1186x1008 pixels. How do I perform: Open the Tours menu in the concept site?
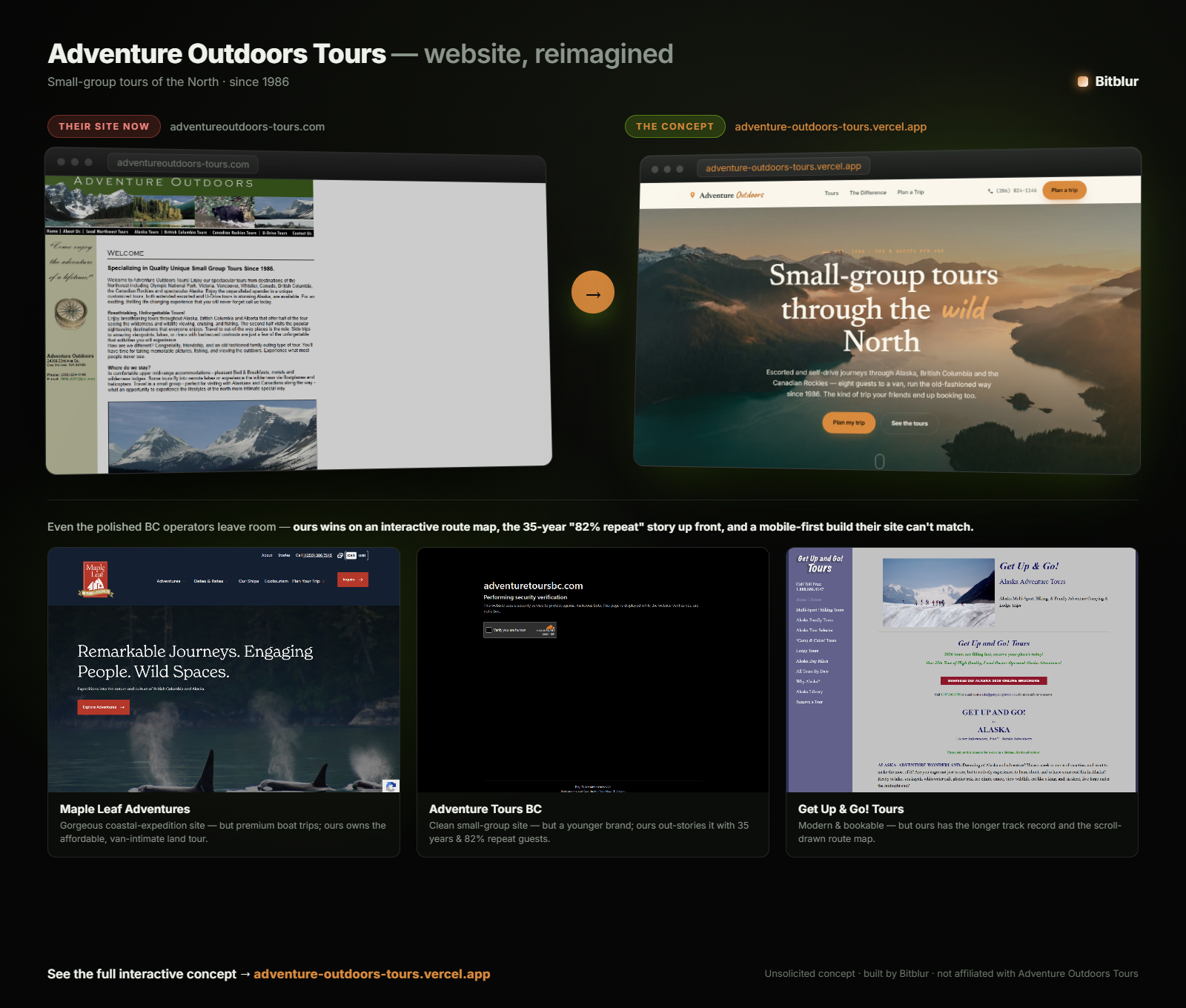(832, 193)
